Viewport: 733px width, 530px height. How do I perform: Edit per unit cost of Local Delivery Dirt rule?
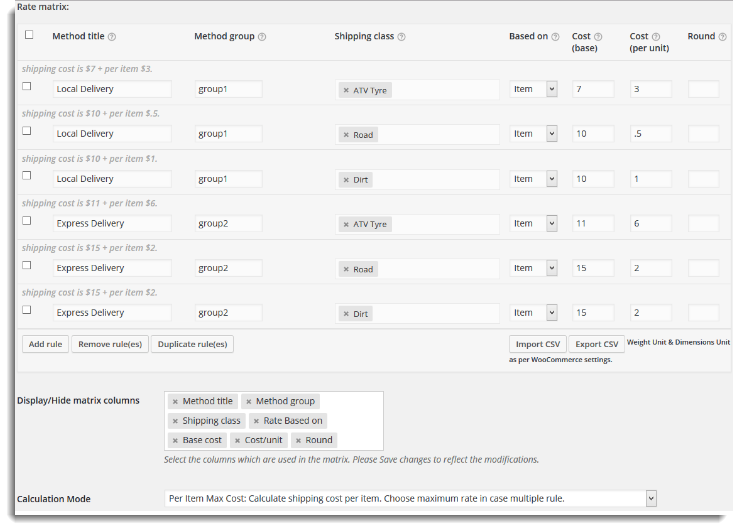(x=651, y=179)
